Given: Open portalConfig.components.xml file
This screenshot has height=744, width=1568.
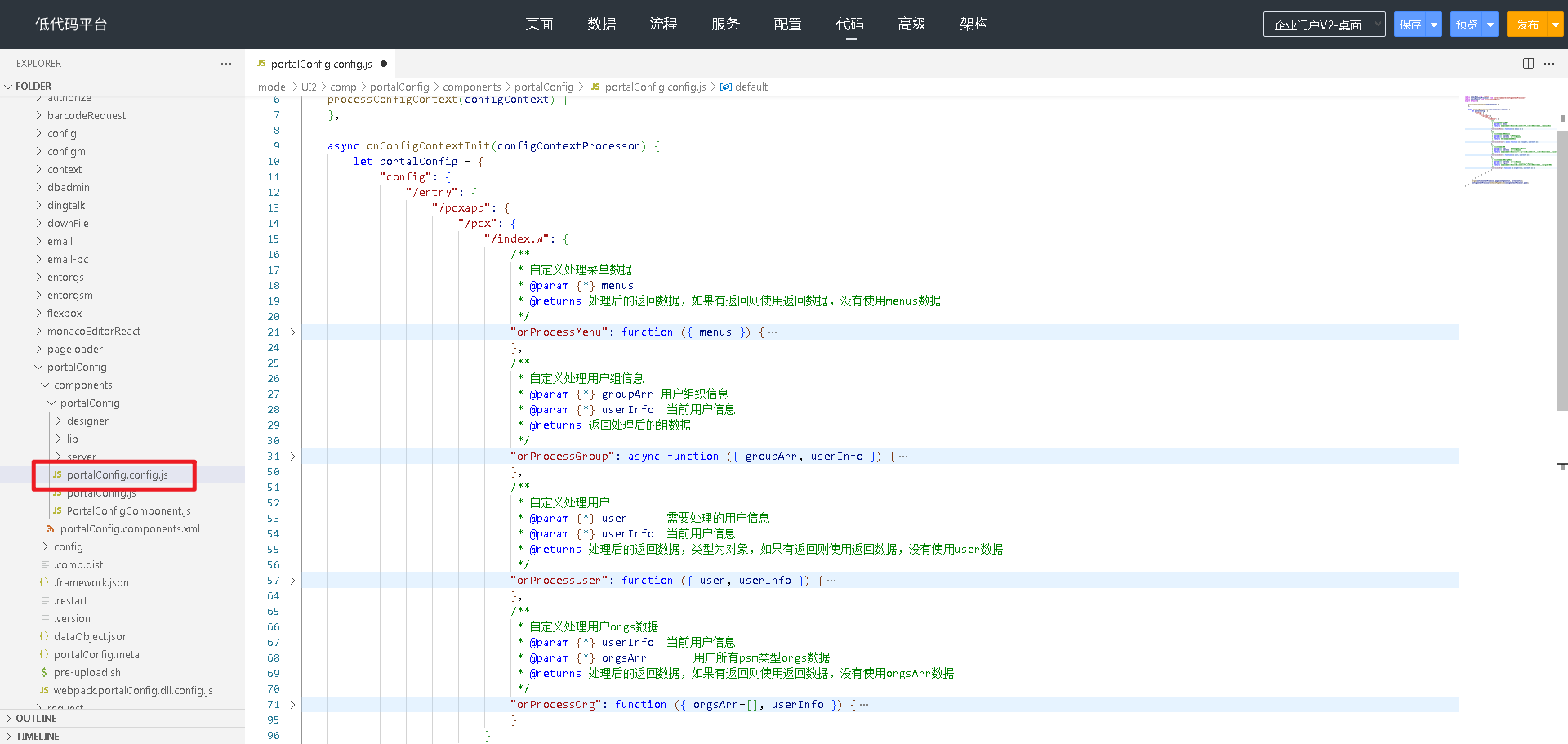Looking at the screenshot, I should [130, 529].
